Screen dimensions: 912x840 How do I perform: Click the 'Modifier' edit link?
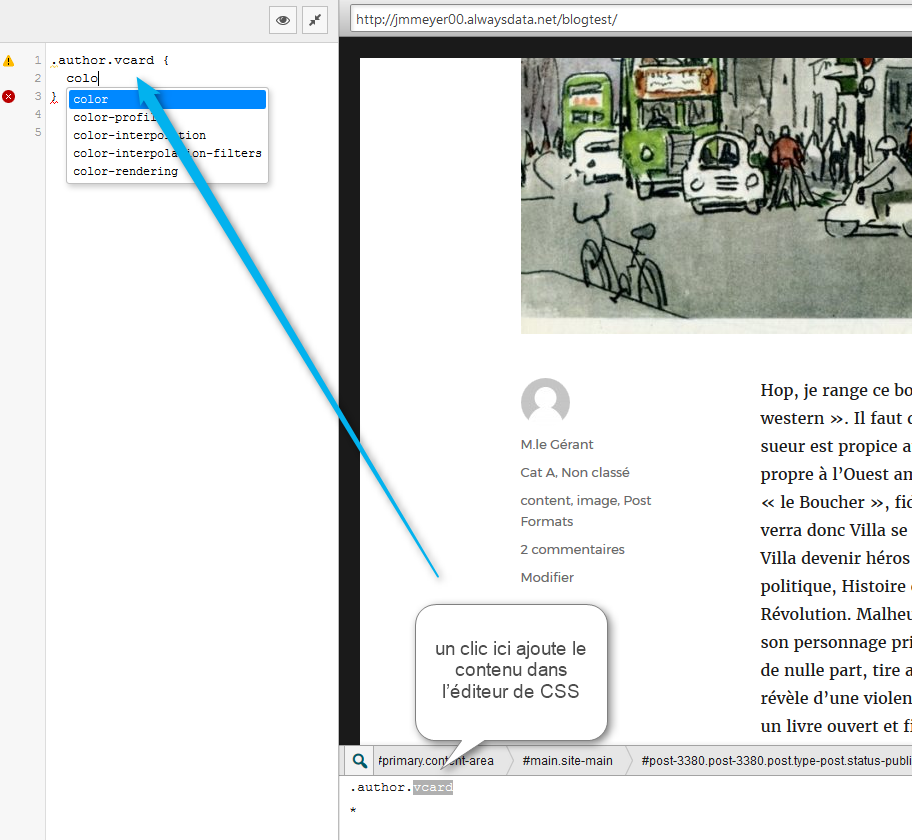[547, 577]
